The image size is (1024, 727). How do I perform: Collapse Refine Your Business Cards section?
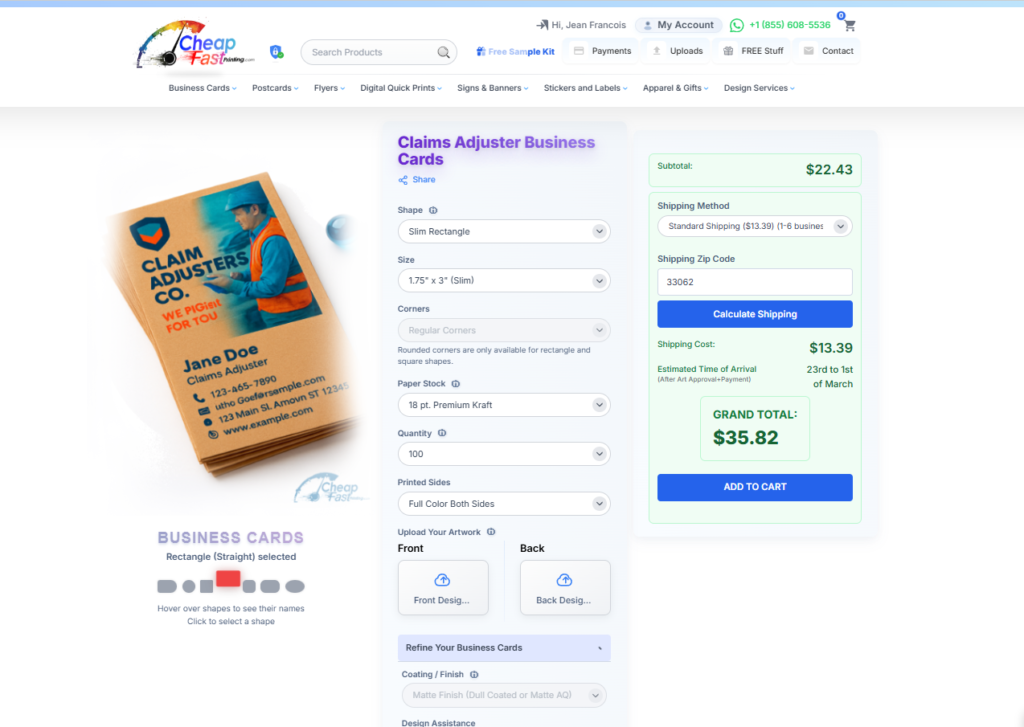coord(504,648)
